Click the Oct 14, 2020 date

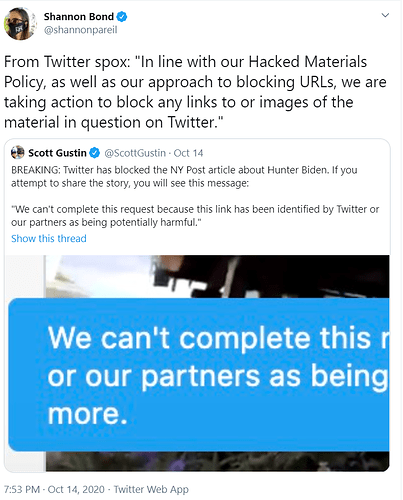76,489
